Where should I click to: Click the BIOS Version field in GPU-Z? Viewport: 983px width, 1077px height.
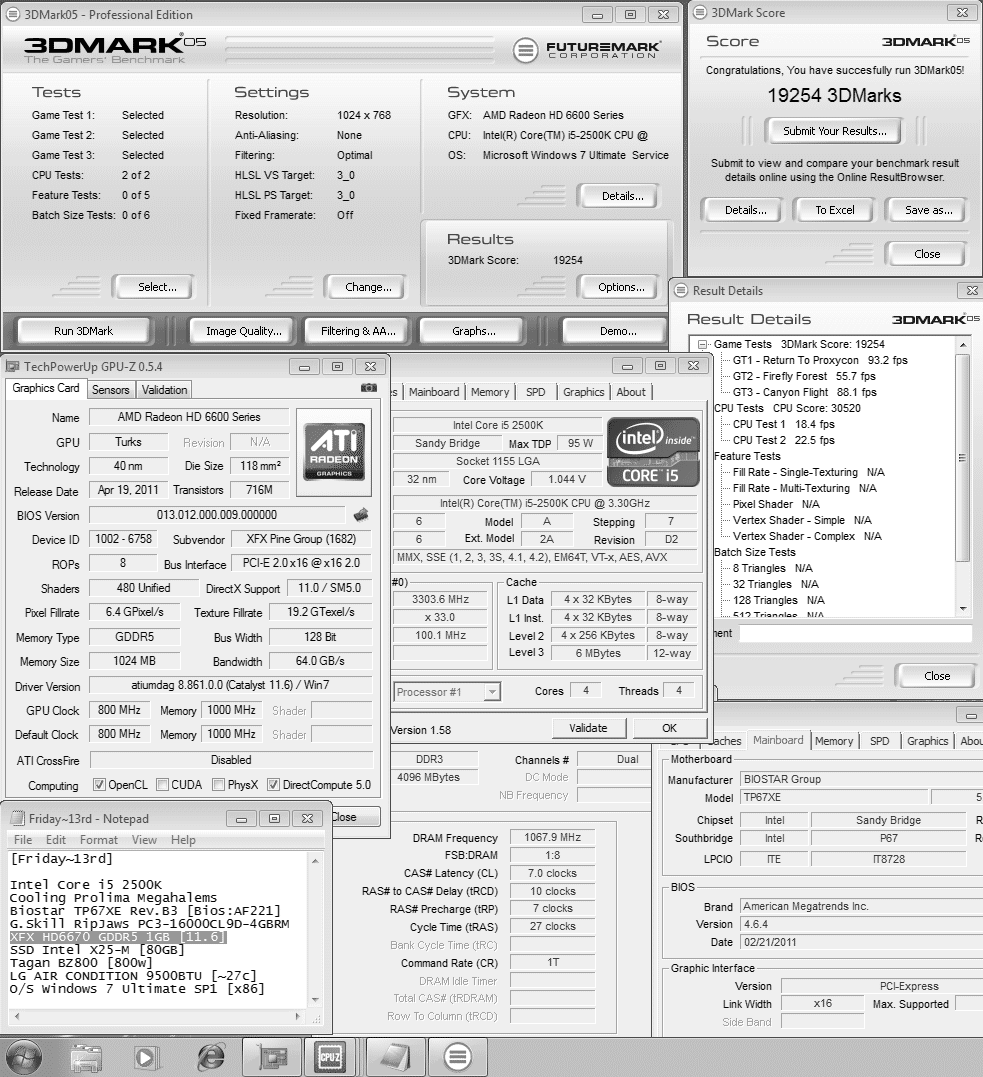[217, 514]
